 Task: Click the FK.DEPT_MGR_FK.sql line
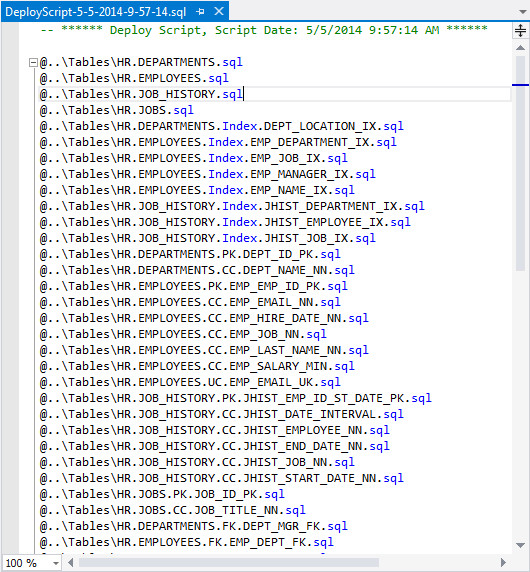(194, 527)
